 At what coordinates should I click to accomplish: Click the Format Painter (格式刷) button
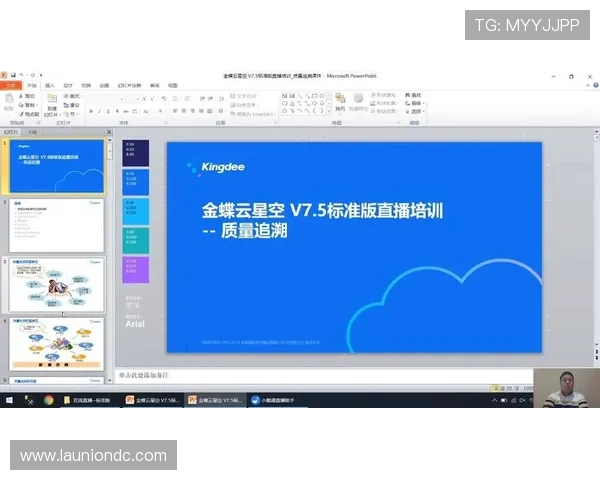(29, 114)
